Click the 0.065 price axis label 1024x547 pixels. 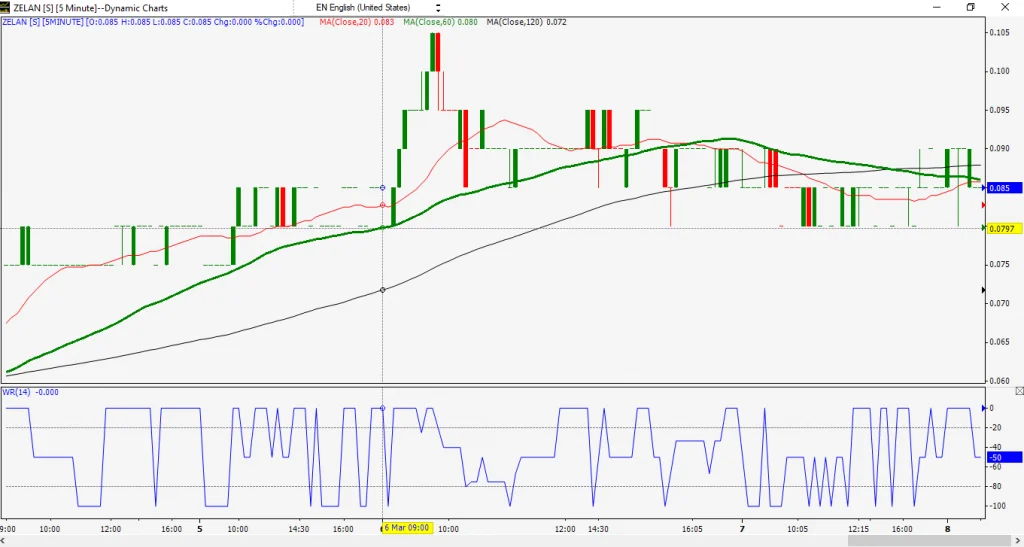1000,341
